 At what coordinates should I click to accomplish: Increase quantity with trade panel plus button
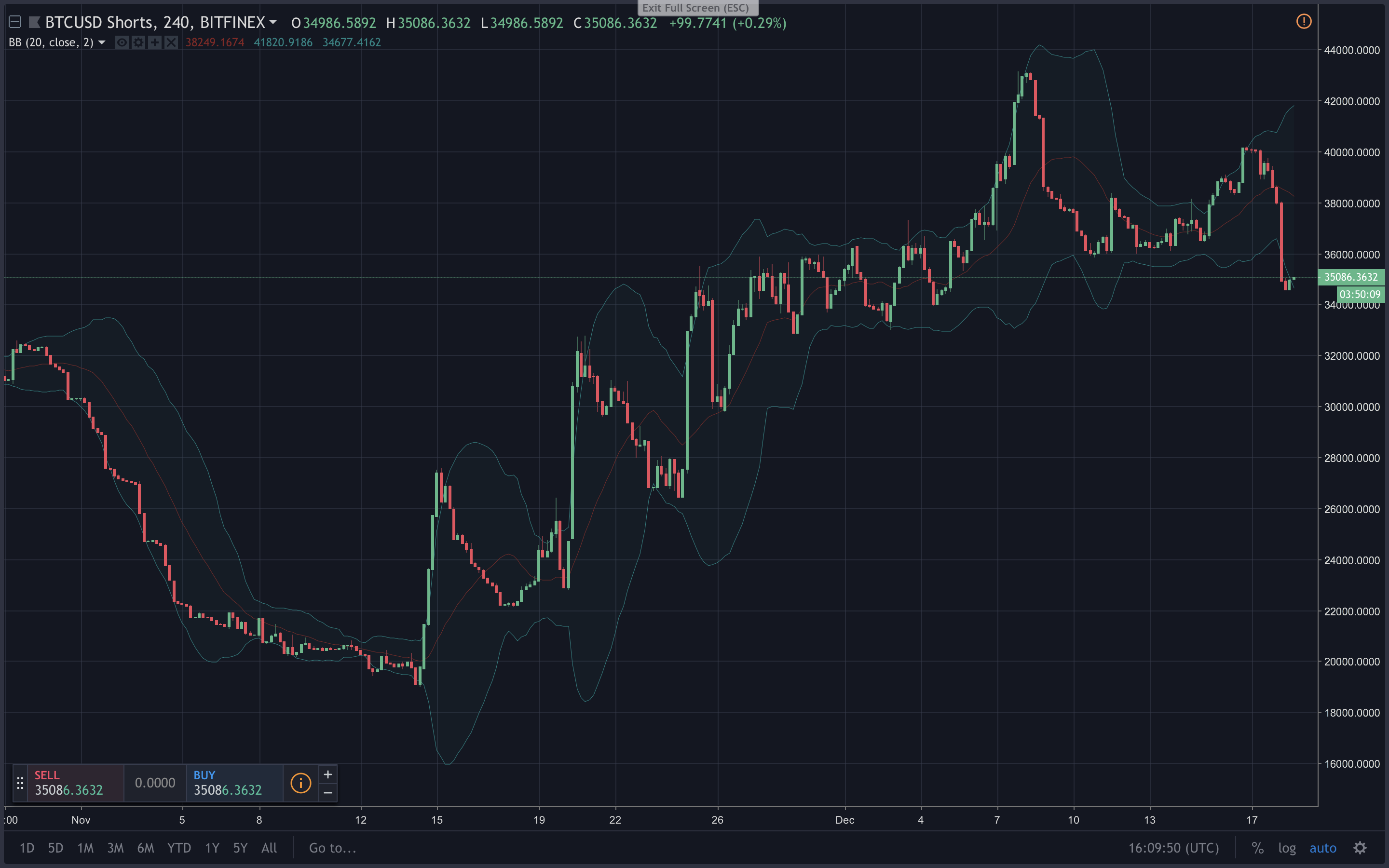(328, 774)
